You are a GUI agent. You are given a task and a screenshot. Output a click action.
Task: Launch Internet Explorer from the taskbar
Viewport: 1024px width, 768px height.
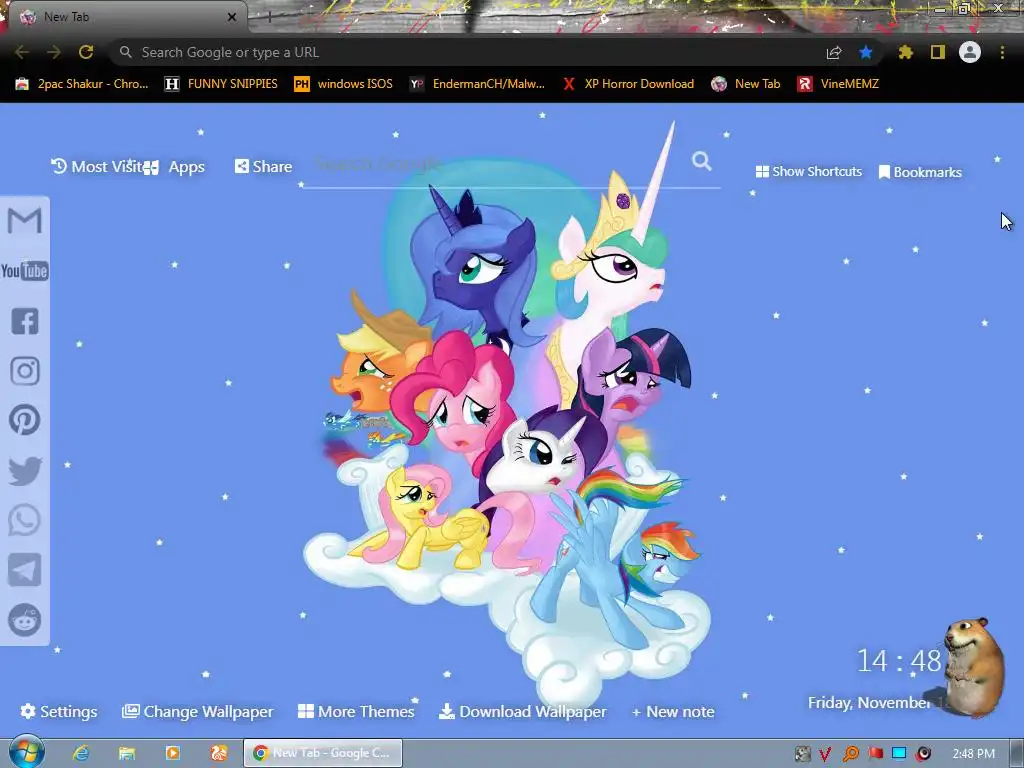(81, 753)
